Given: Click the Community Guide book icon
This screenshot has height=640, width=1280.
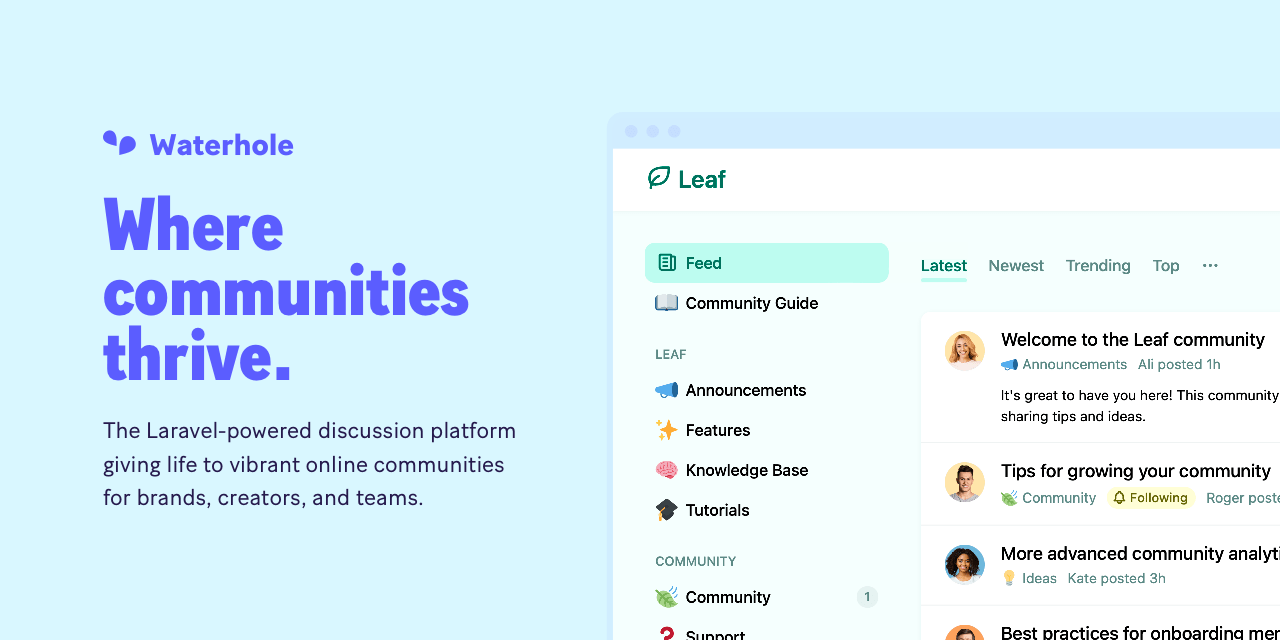Looking at the screenshot, I should point(667,303).
